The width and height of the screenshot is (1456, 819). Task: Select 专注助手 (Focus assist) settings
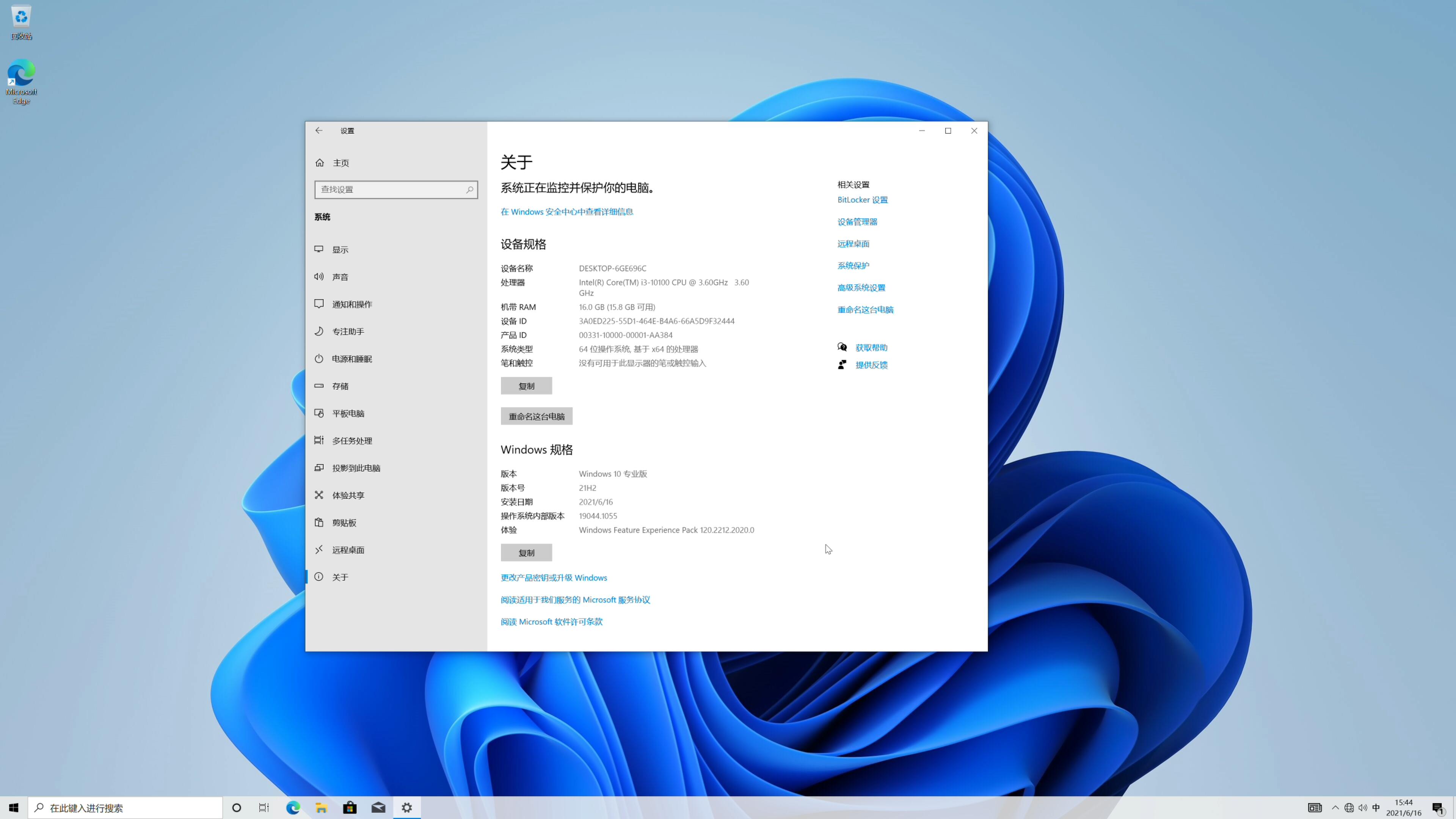click(347, 331)
